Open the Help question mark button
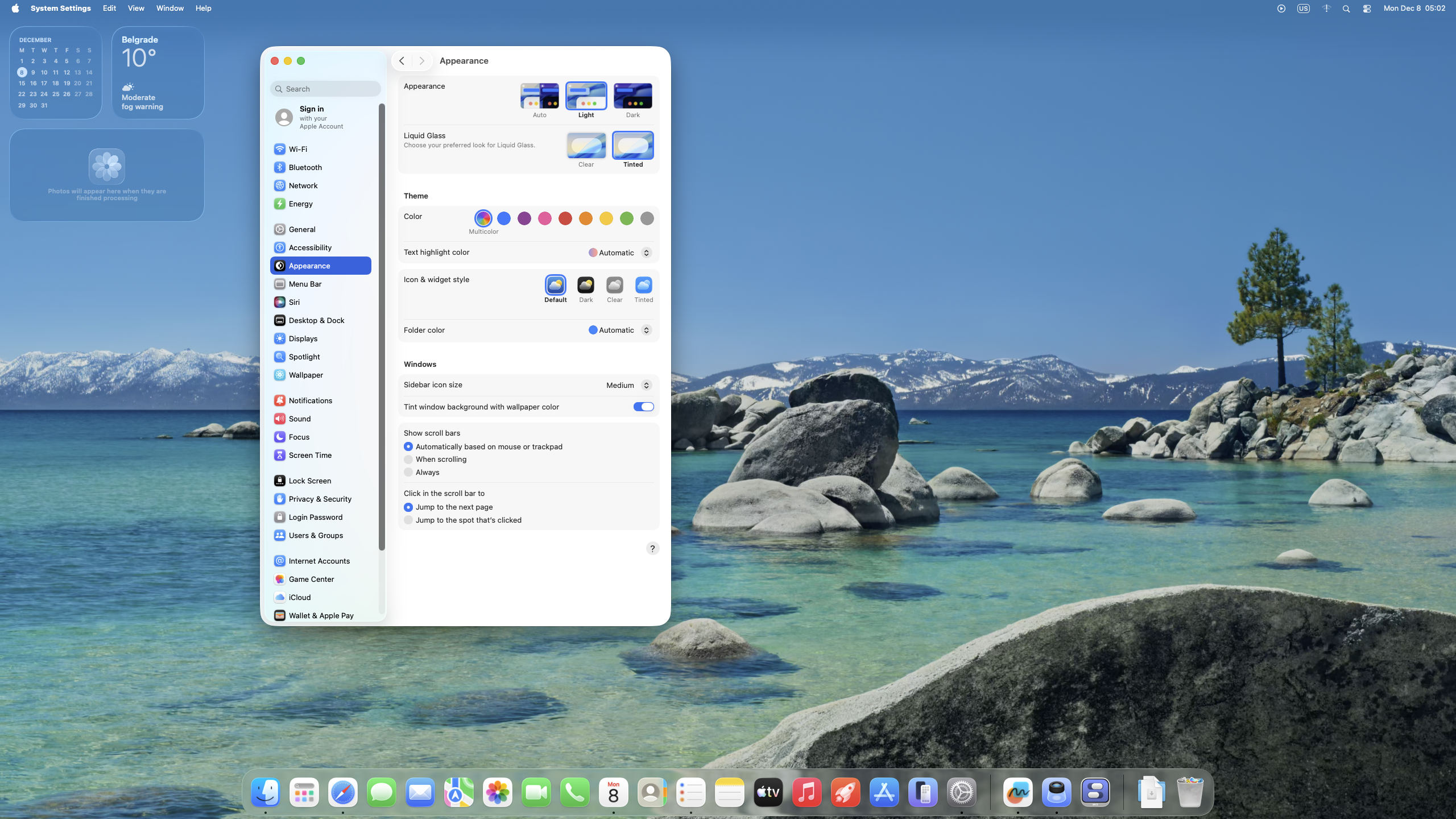This screenshot has width=1456, height=819. pyautogui.click(x=652, y=548)
